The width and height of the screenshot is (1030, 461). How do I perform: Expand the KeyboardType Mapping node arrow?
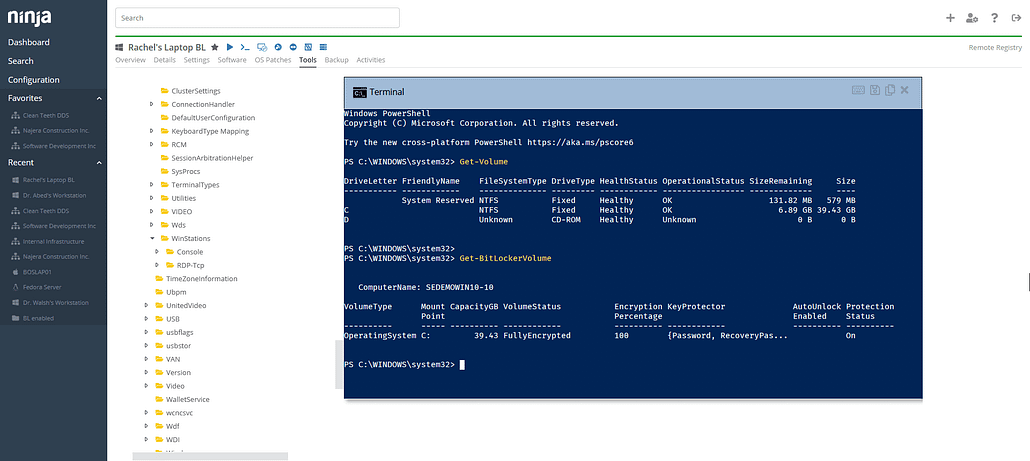tap(151, 131)
